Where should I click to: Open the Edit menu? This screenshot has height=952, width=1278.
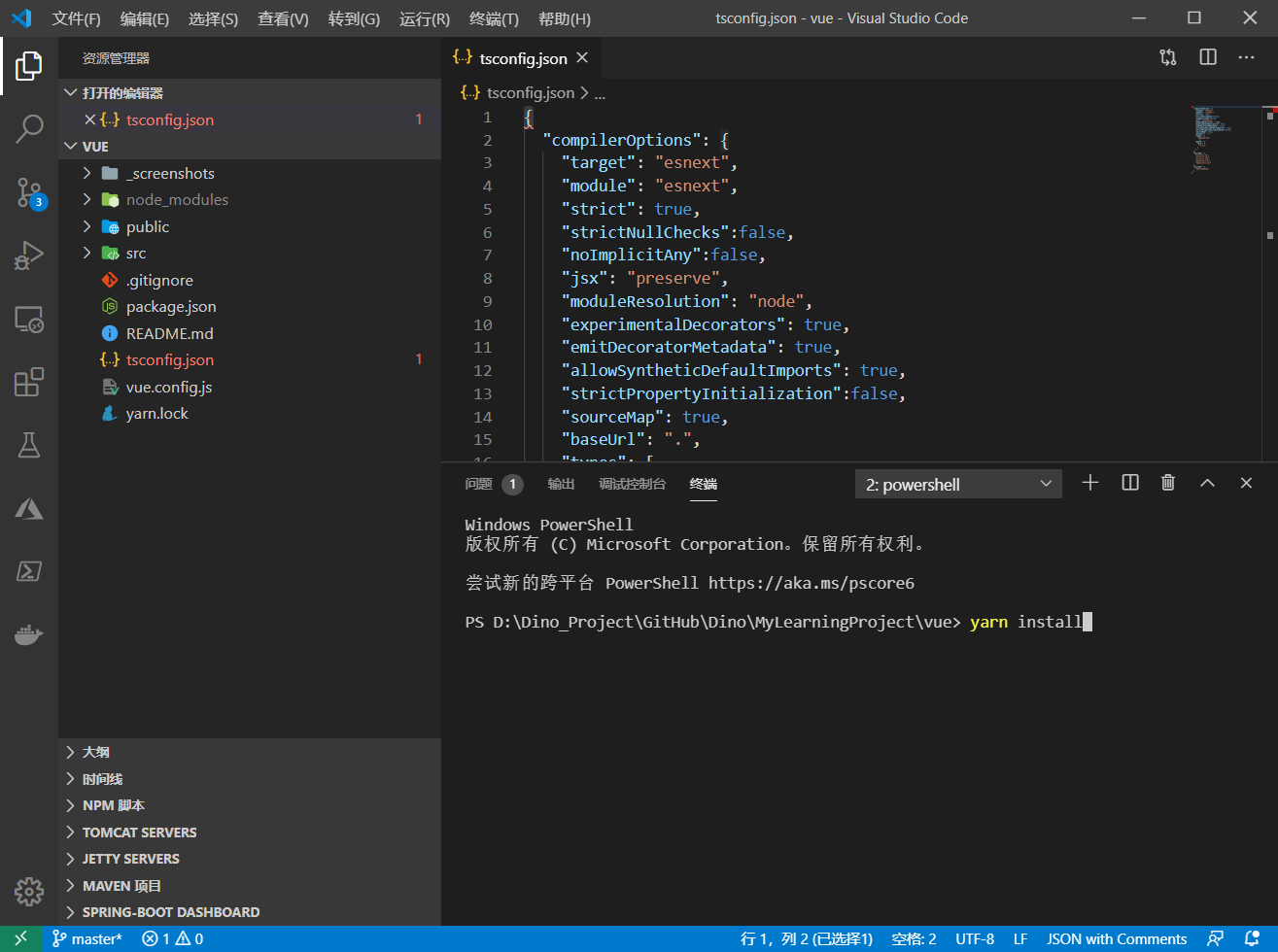pyautogui.click(x=144, y=18)
